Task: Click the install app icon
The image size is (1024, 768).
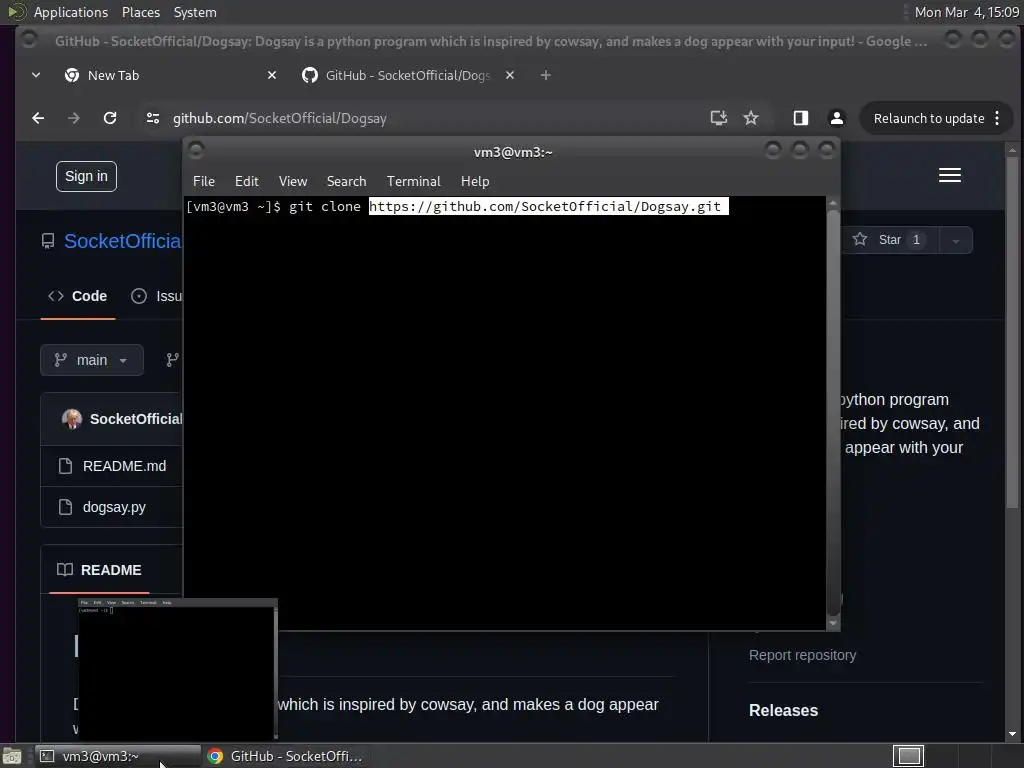Action: [718, 118]
